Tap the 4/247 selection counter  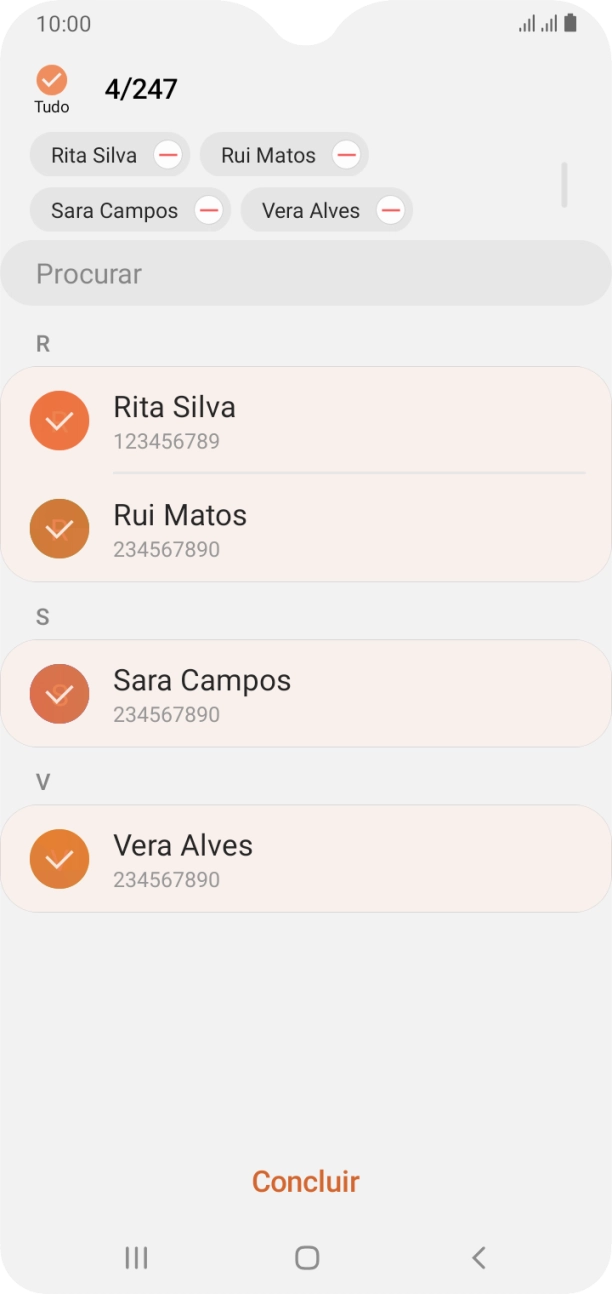[x=140, y=88]
